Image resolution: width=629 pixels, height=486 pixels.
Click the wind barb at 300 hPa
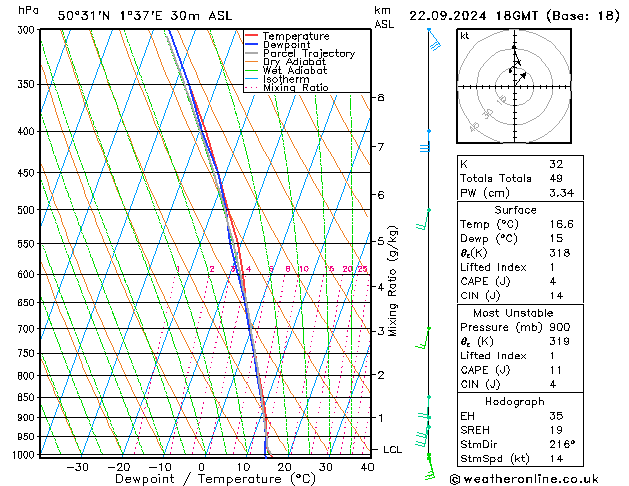434,39
